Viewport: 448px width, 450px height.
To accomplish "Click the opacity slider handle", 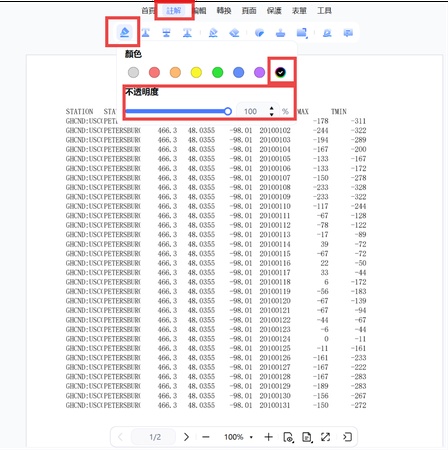I will [x=228, y=111].
